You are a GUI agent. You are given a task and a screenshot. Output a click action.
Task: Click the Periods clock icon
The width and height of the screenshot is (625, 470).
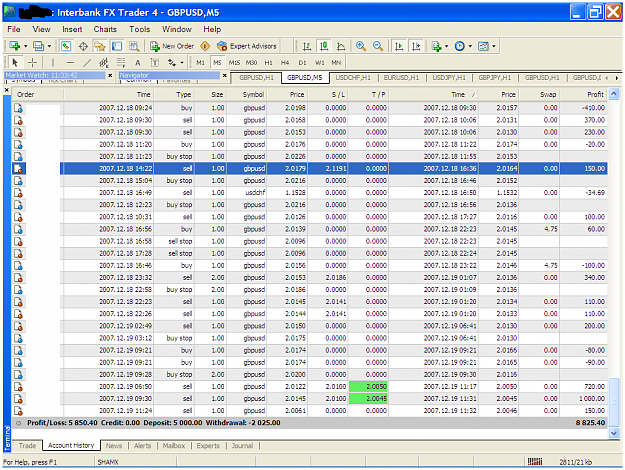point(460,46)
